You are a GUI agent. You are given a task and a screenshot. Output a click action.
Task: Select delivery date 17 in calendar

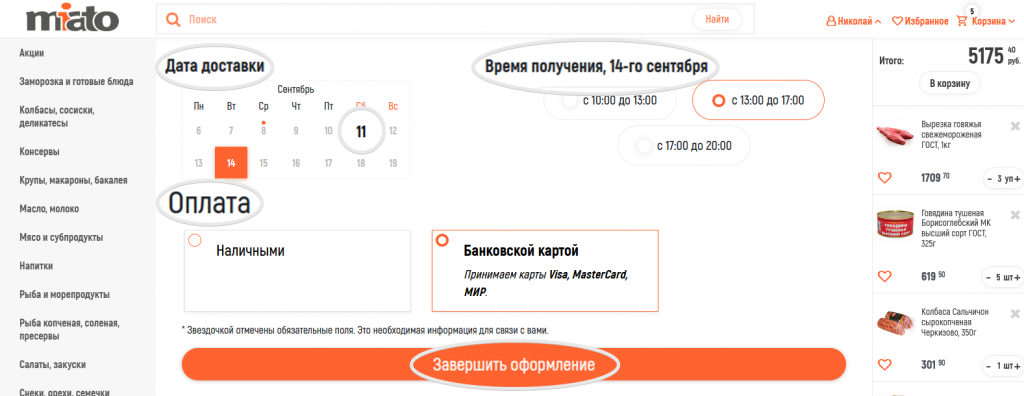tap(328, 163)
